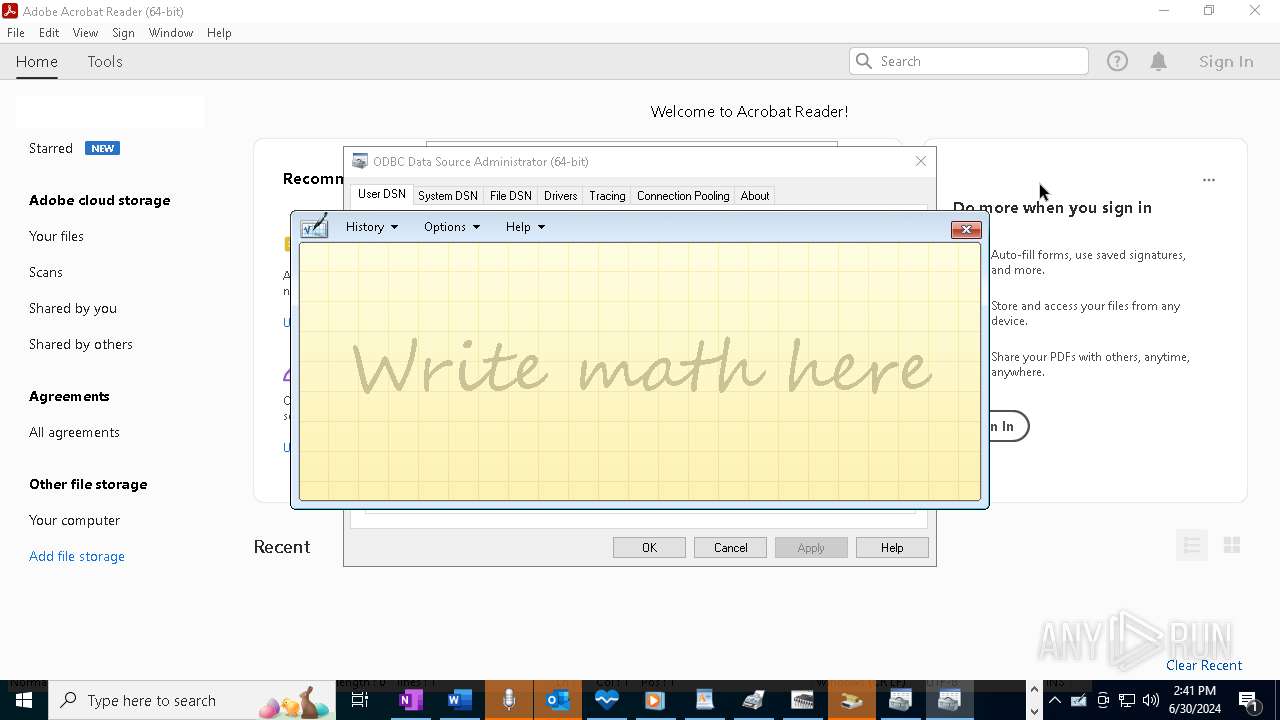Open OneNote from the taskbar

[x=410, y=700]
